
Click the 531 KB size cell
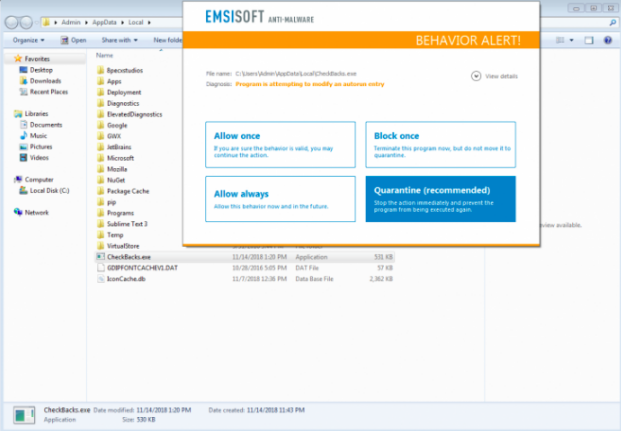coord(383,257)
